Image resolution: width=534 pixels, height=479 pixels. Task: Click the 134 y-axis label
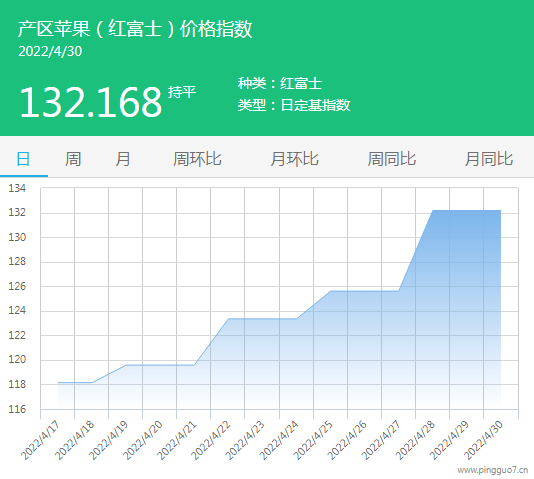(x=17, y=188)
